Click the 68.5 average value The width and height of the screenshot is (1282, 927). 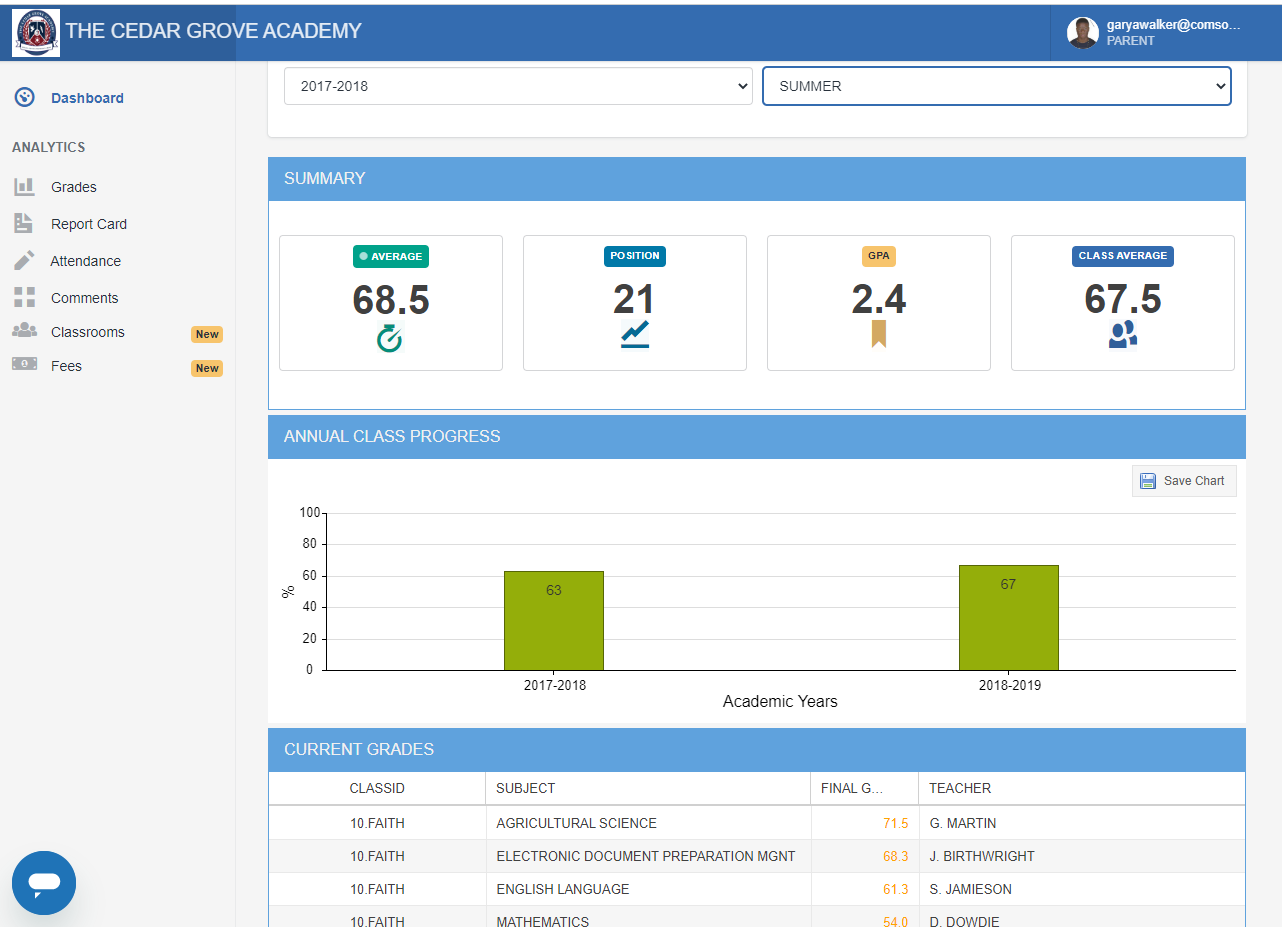[391, 300]
